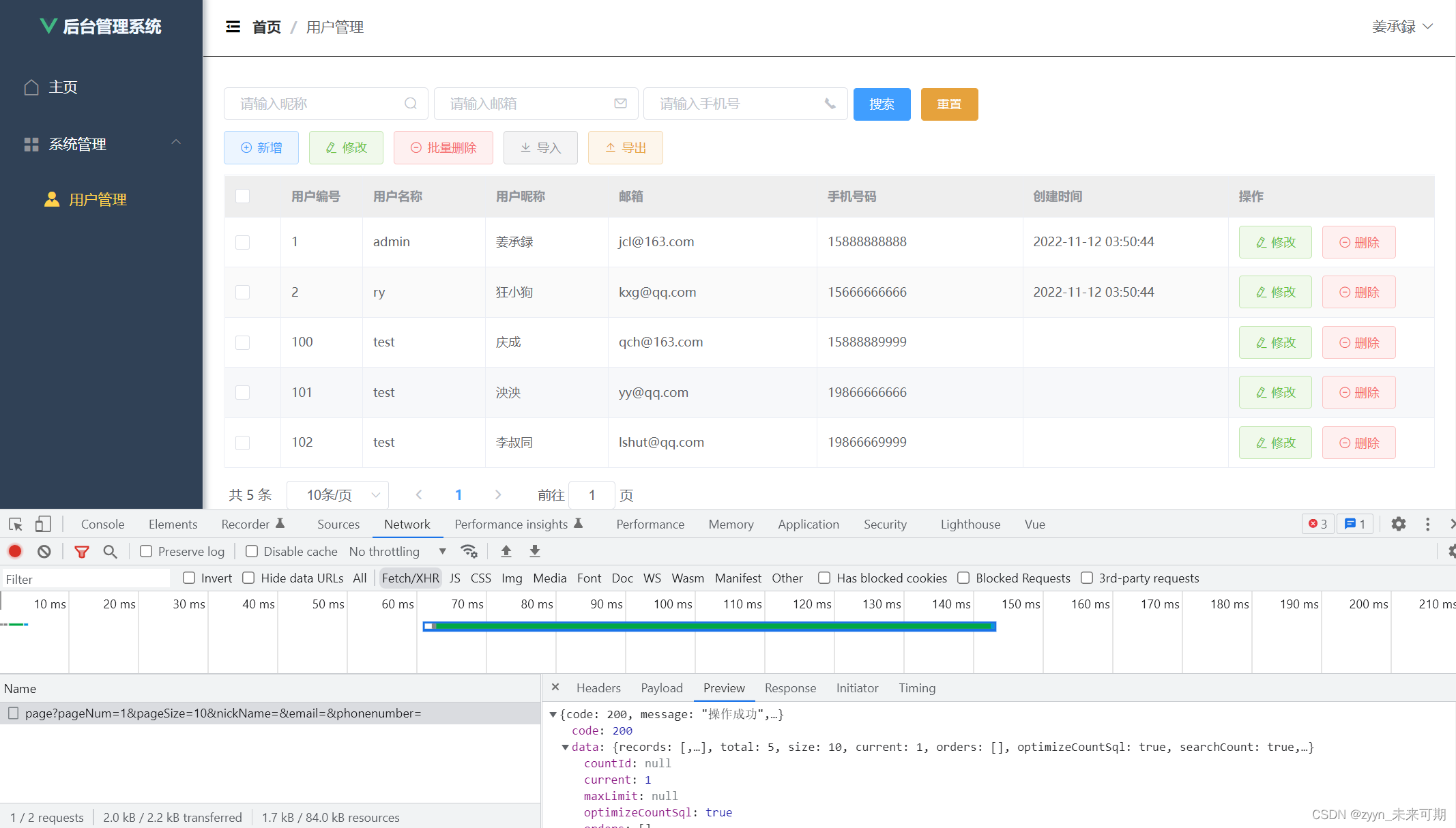Open the Response tab of request
1456x828 pixels.
point(789,687)
